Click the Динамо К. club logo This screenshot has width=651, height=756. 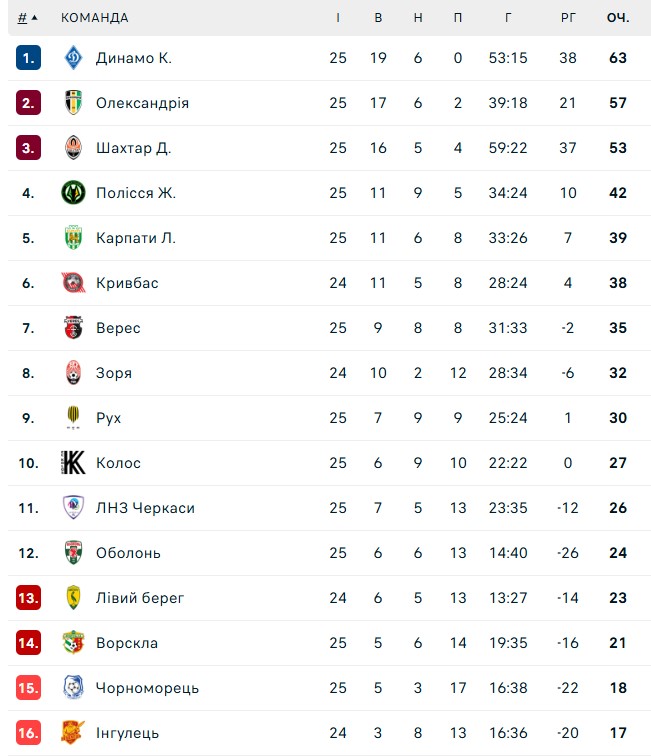[73, 58]
